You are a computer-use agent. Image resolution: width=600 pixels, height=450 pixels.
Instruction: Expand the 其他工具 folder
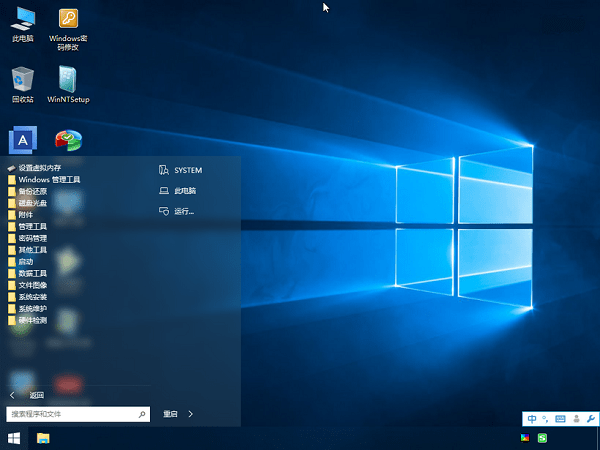(28, 250)
